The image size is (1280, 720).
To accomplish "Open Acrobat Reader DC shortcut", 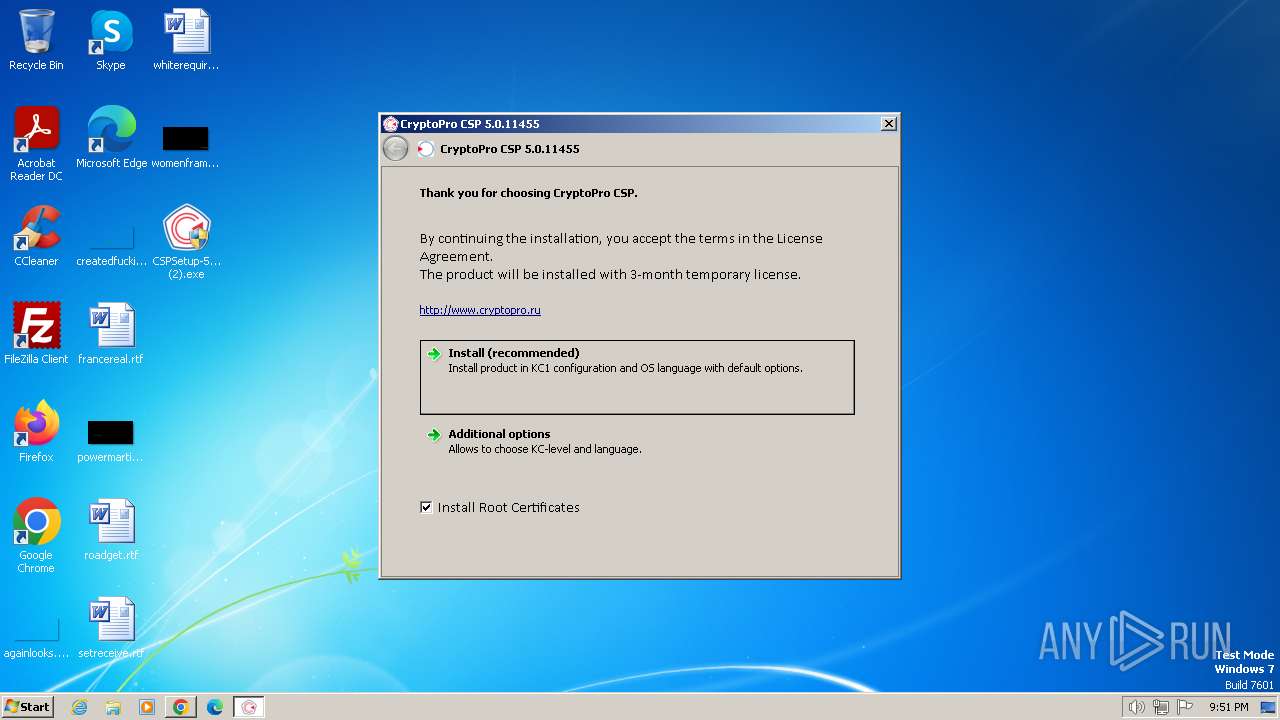I will tap(36, 144).
